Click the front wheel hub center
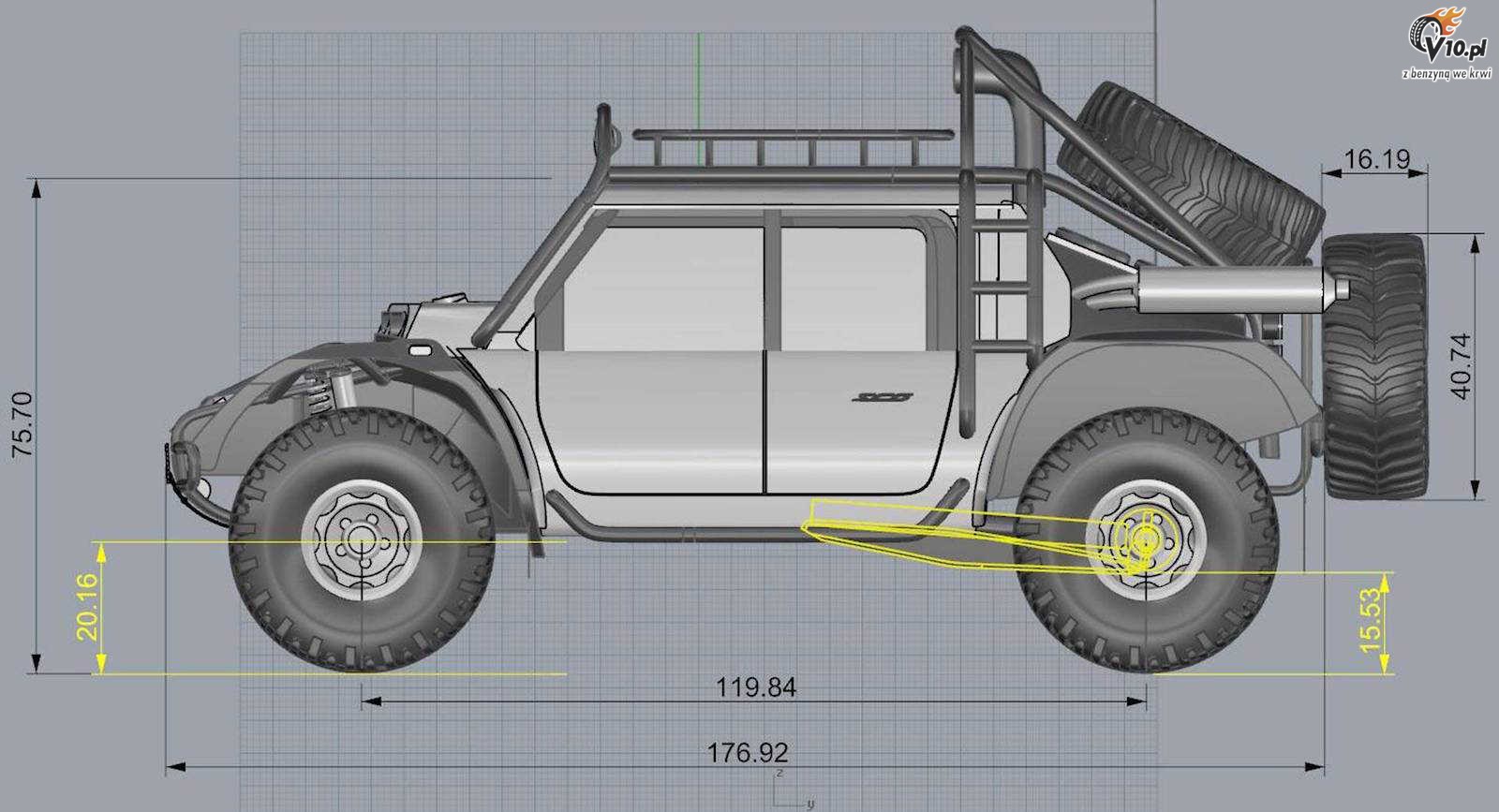 pyautogui.click(x=362, y=540)
